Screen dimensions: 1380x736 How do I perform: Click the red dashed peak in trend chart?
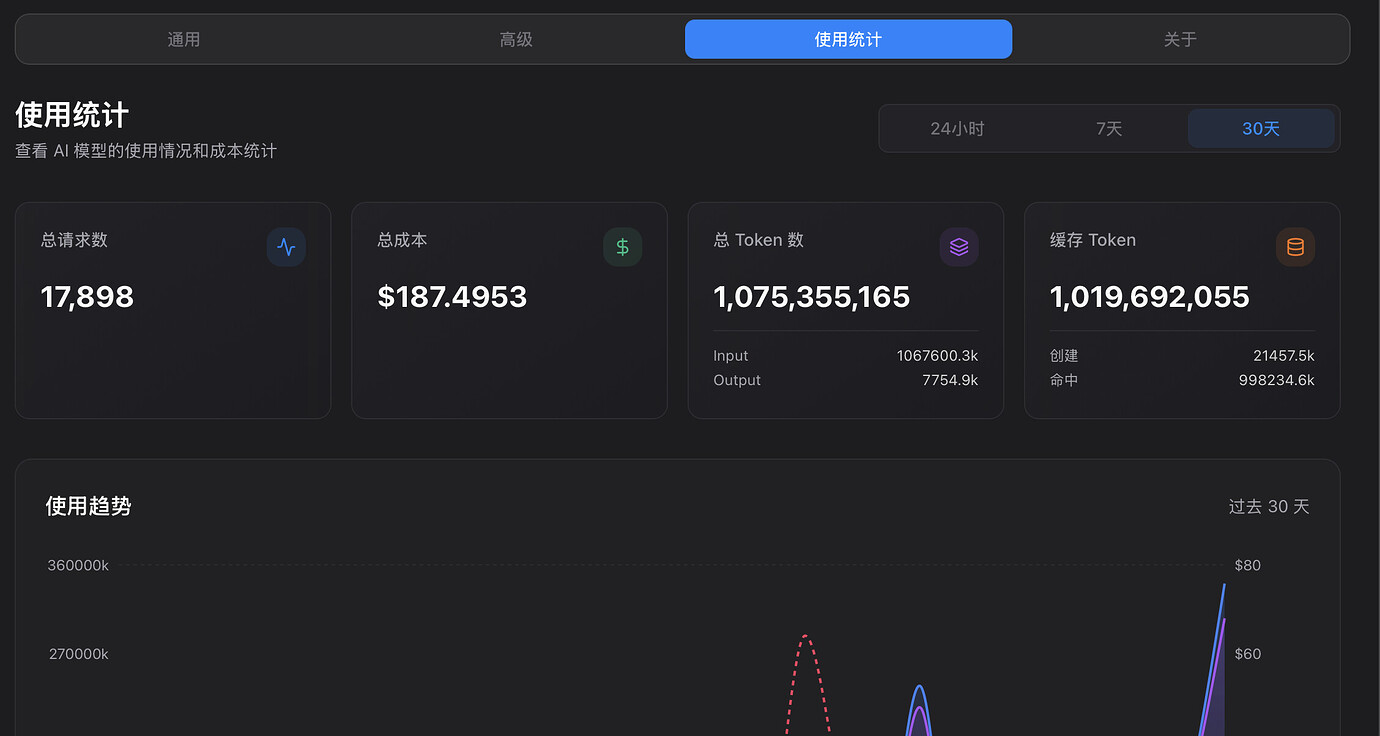click(806, 637)
